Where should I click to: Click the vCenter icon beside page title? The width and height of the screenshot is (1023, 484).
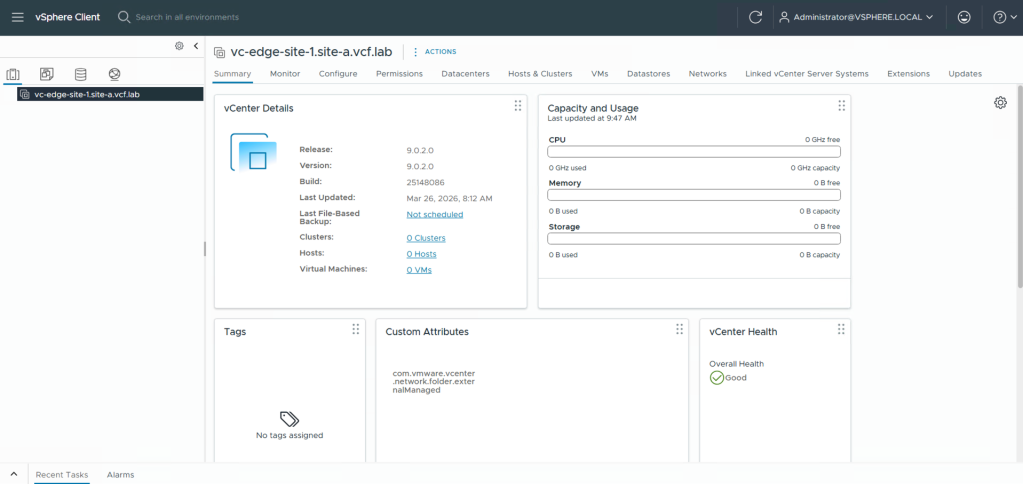219,52
